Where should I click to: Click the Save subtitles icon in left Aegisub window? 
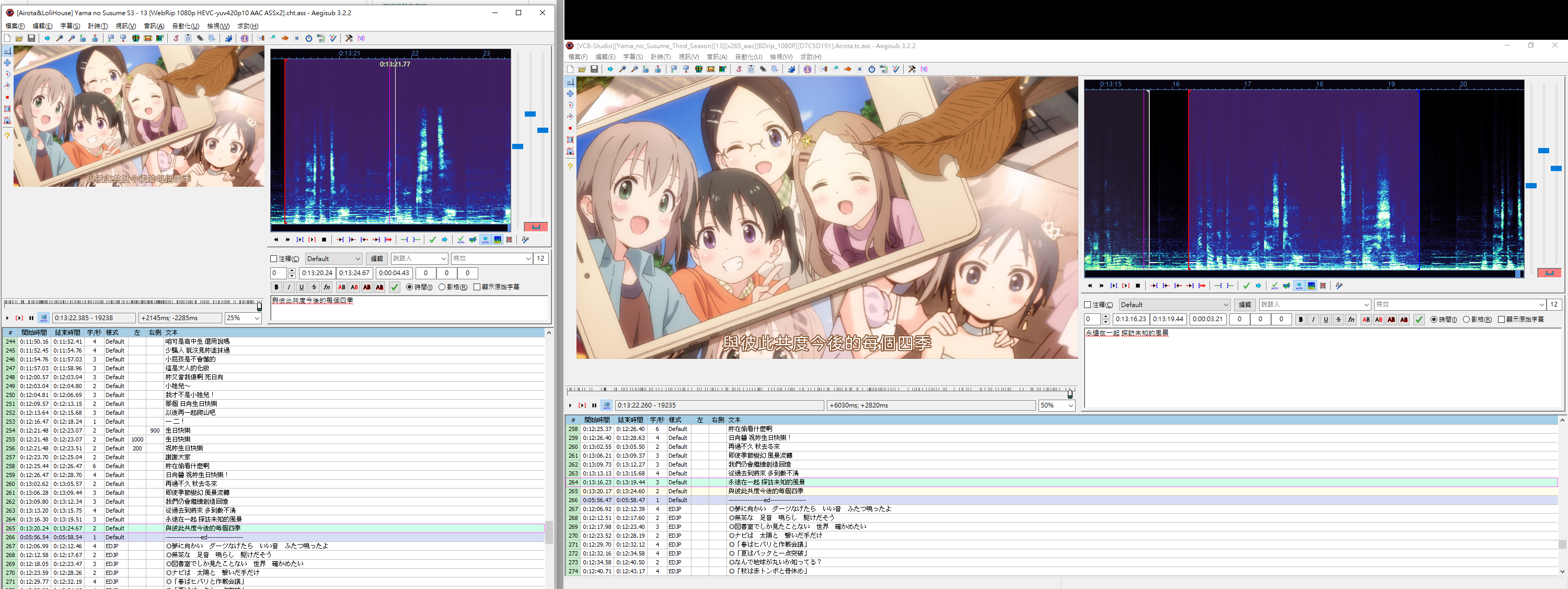point(31,38)
